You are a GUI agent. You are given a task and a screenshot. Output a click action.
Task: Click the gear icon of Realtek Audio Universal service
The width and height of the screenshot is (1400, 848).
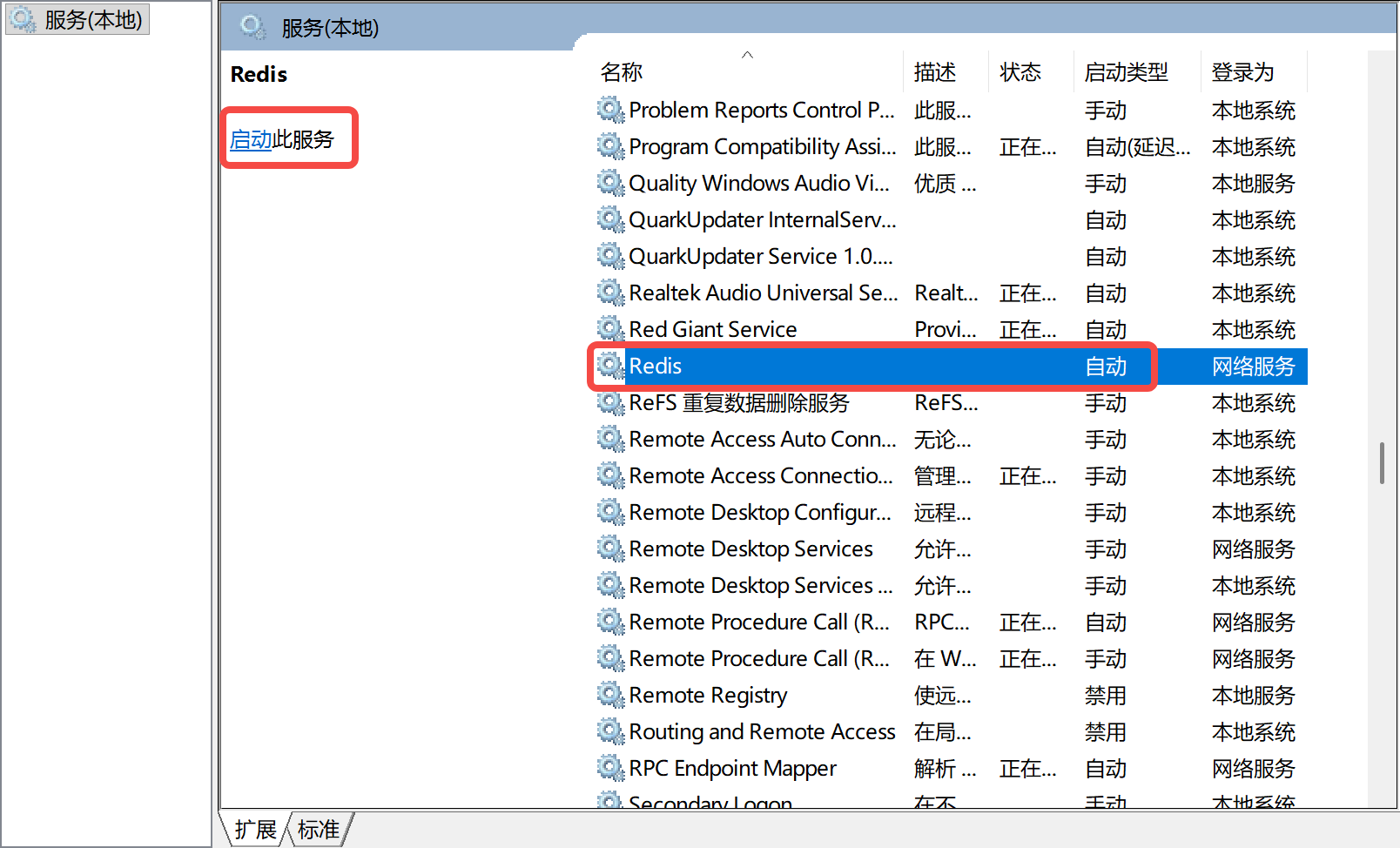(x=610, y=293)
